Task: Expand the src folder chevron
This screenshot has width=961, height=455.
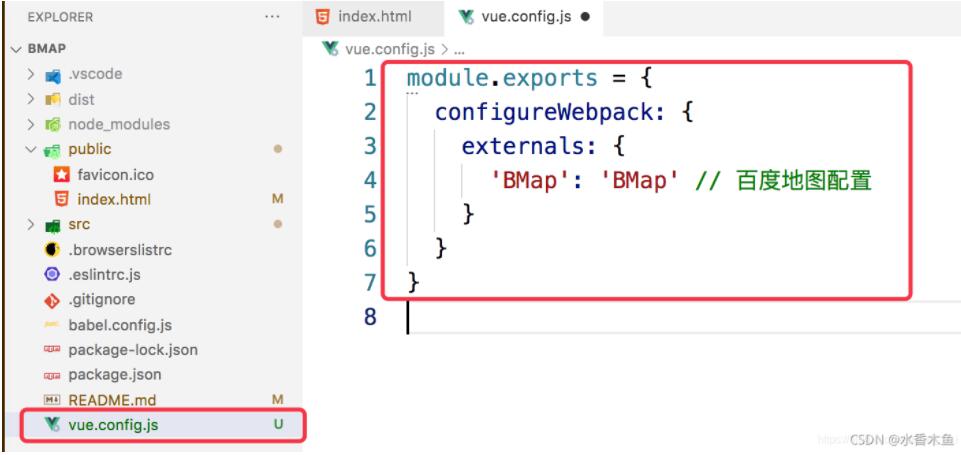Action: pyautogui.click(x=31, y=225)
